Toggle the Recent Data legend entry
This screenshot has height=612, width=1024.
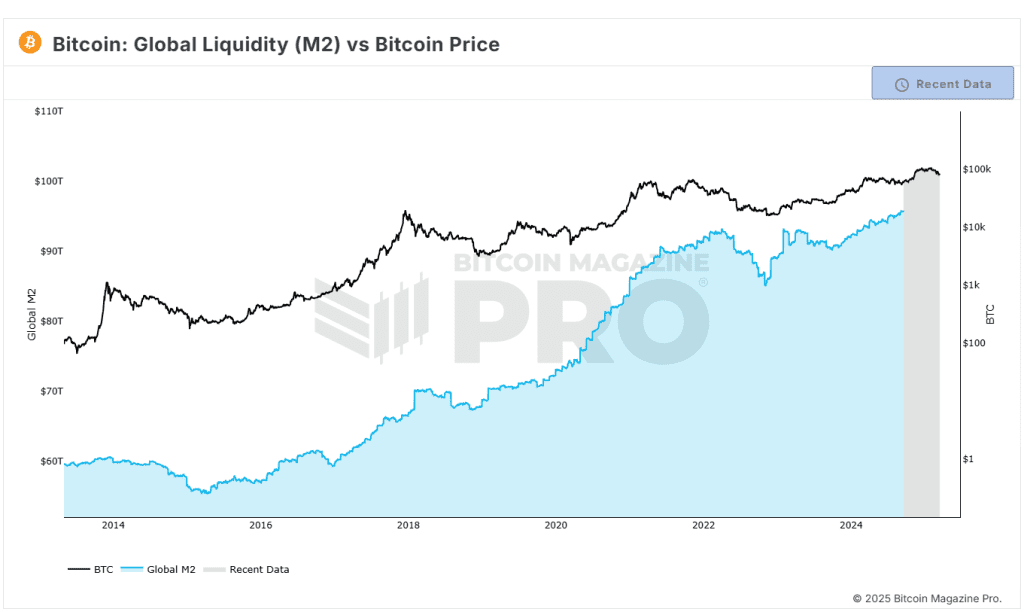click(246, 569)
